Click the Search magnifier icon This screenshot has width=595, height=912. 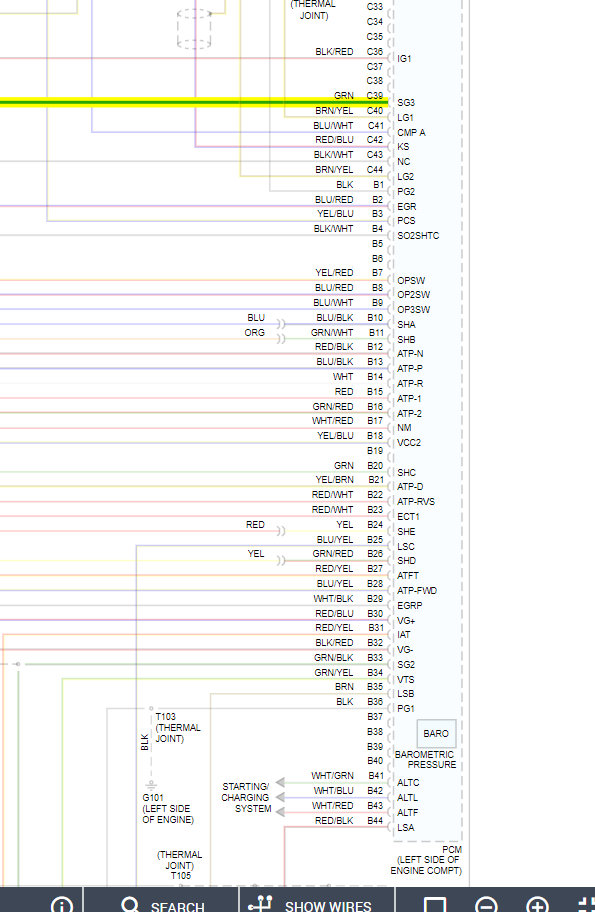point(130,904)
